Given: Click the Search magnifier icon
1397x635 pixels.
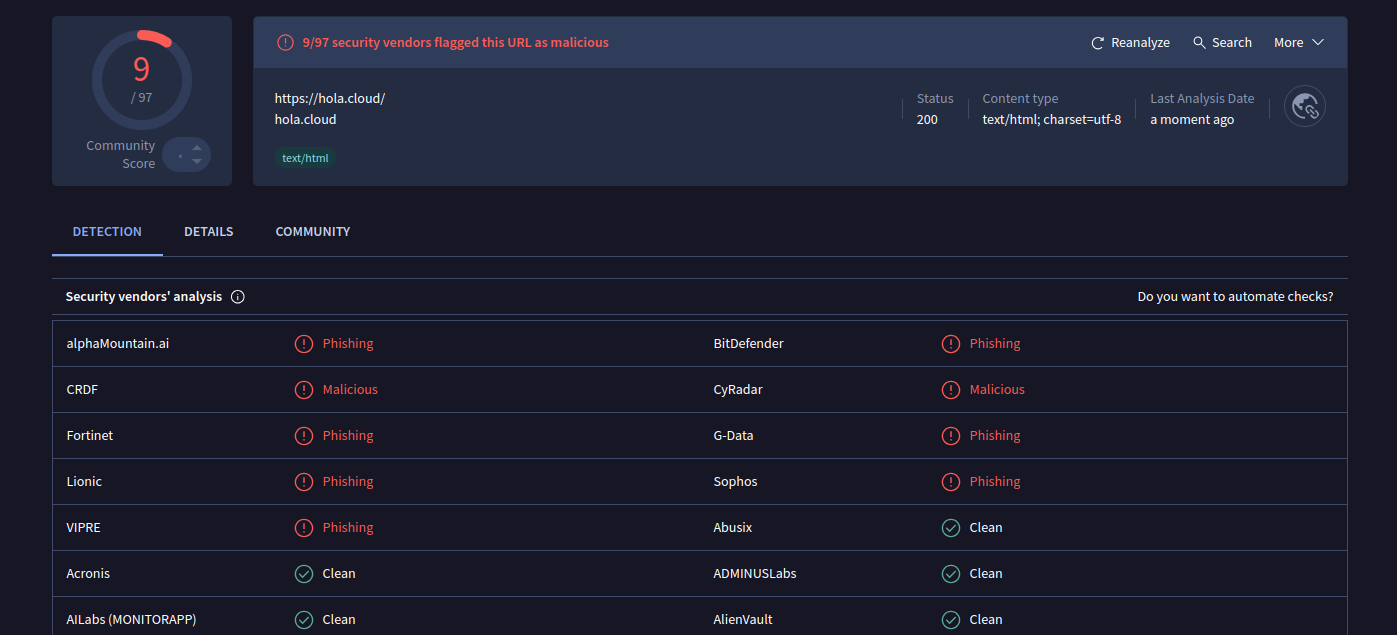Looking at the screenshot, I should coord(1199,43).
